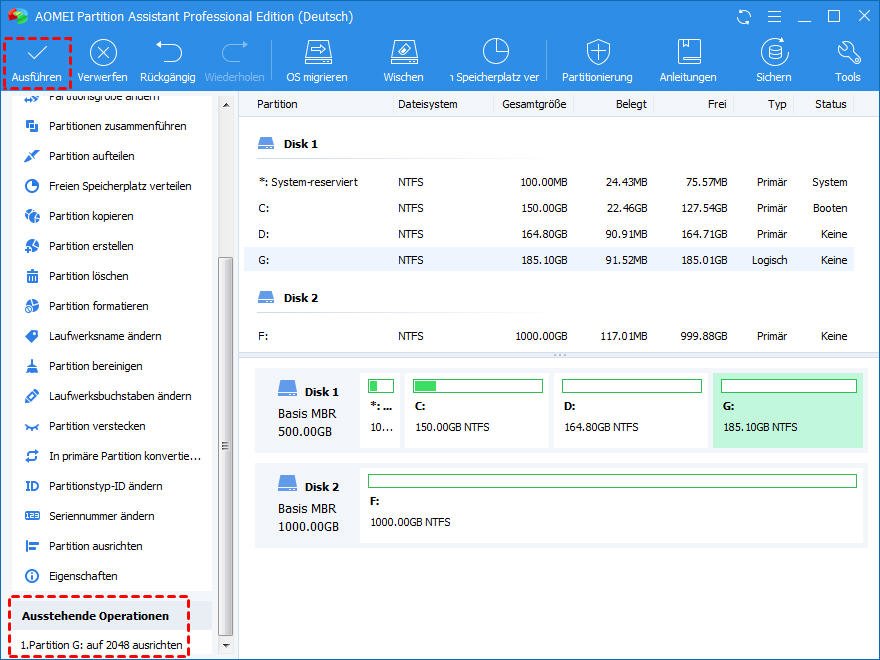
Task: Click the Status column header
Action: 831,104
